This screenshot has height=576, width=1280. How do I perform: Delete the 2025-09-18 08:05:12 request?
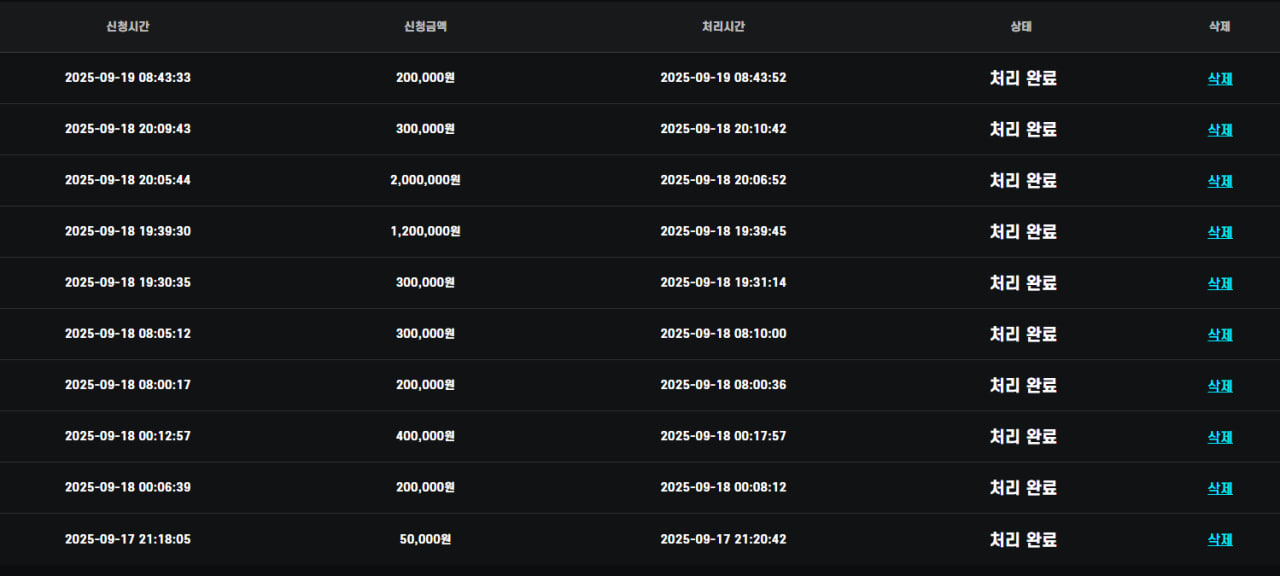pyautogui.click(x=1219, y=335)
